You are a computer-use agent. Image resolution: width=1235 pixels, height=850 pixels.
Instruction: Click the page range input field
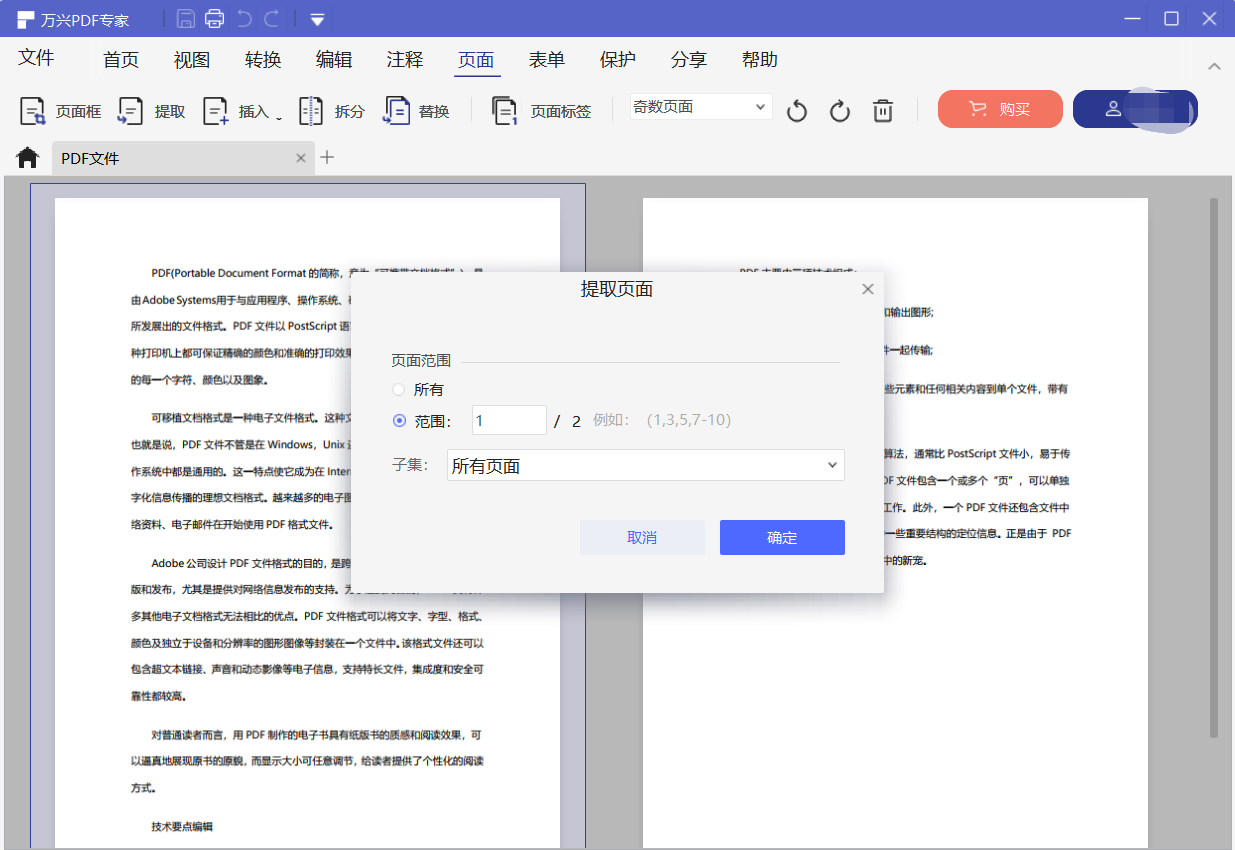pos(509,421)
